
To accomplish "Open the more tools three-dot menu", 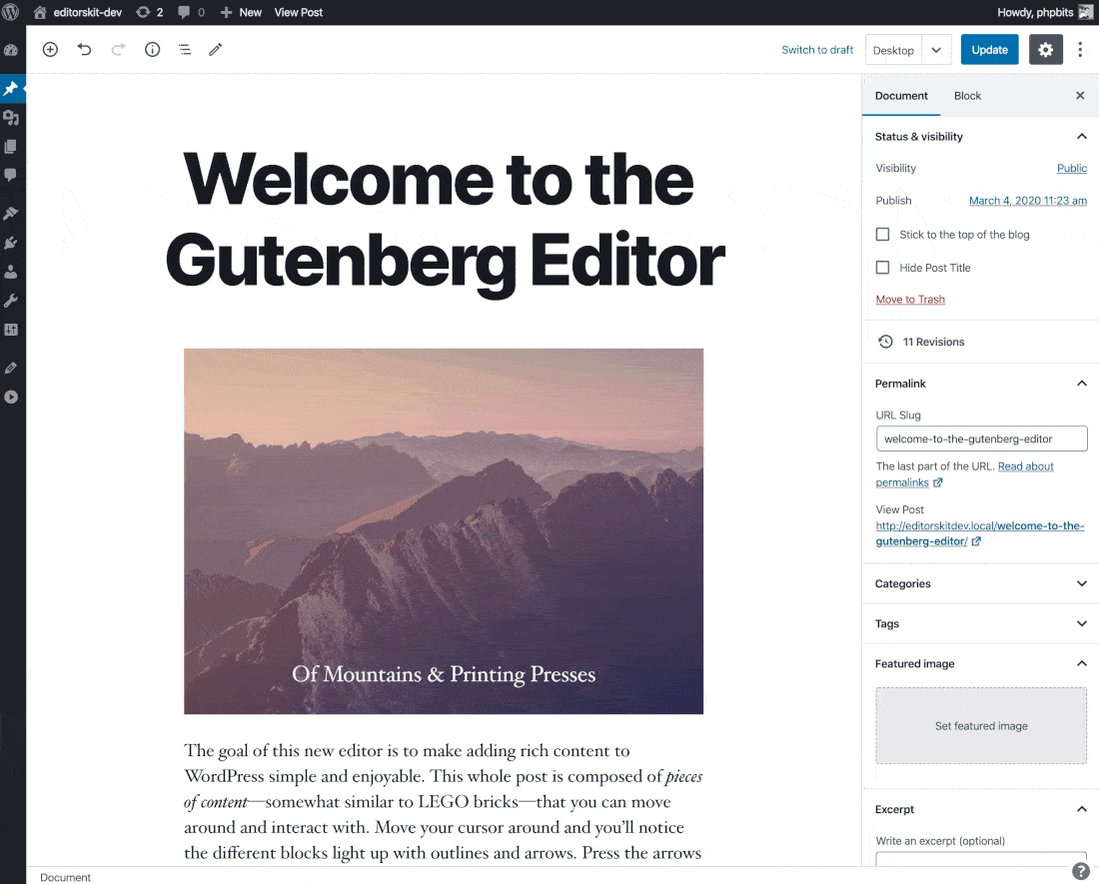I will [1080, 49].
